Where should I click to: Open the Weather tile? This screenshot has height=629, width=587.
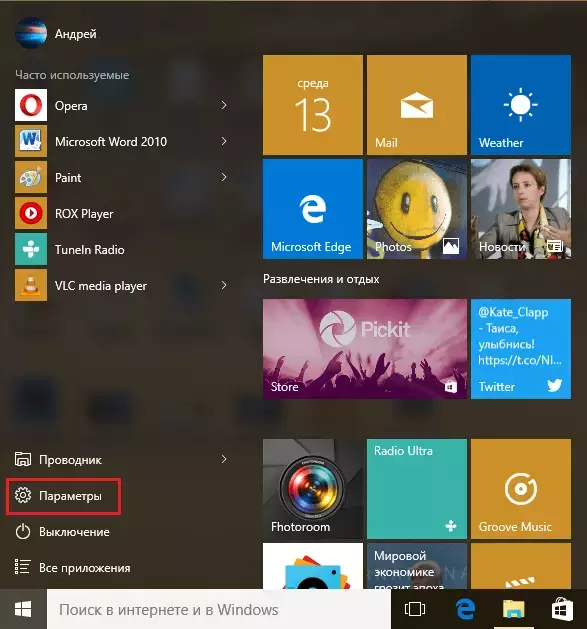pos(521,105)
